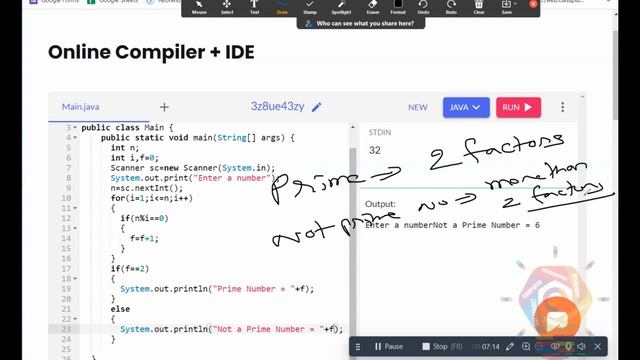Click the 'if(n%i==0)' code line

(144, 218)
